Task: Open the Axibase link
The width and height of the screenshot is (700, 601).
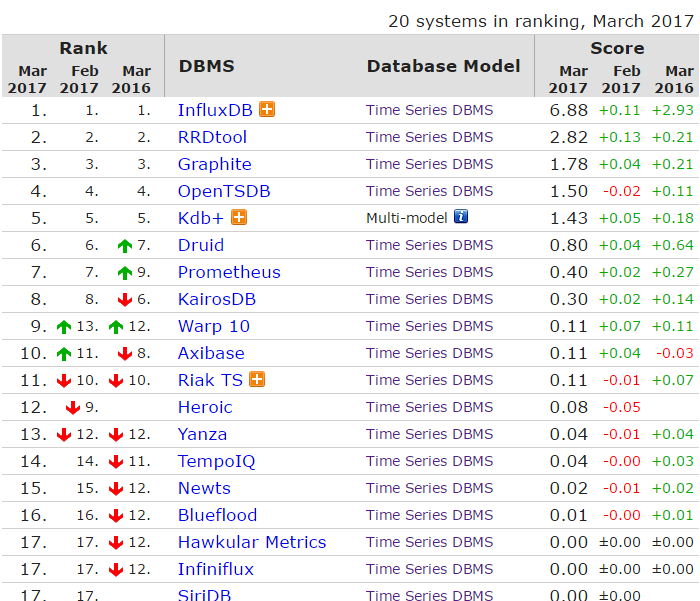Action: [x=211, y=353]
